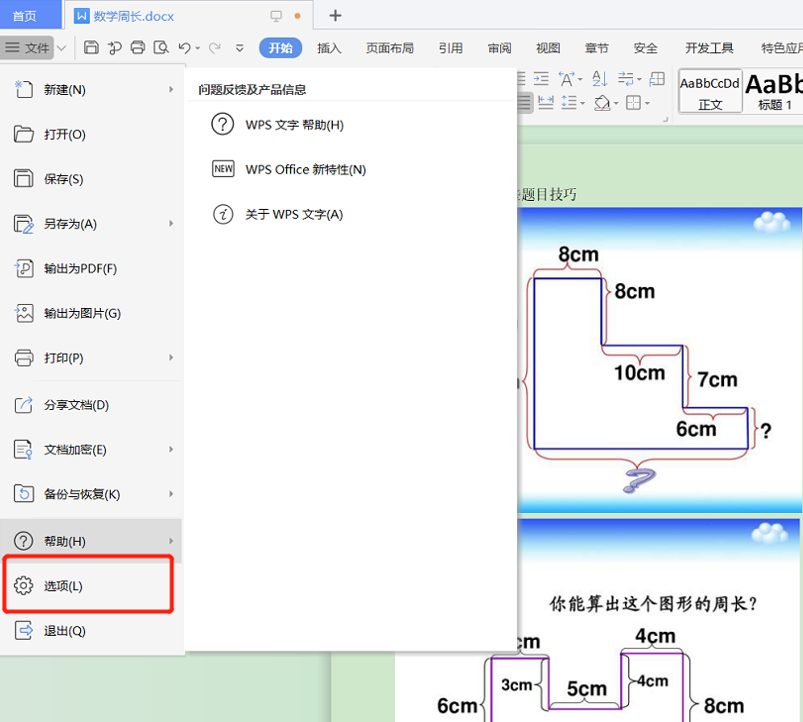Click the Save icon in quick toolbar

(x=91, y=48)
